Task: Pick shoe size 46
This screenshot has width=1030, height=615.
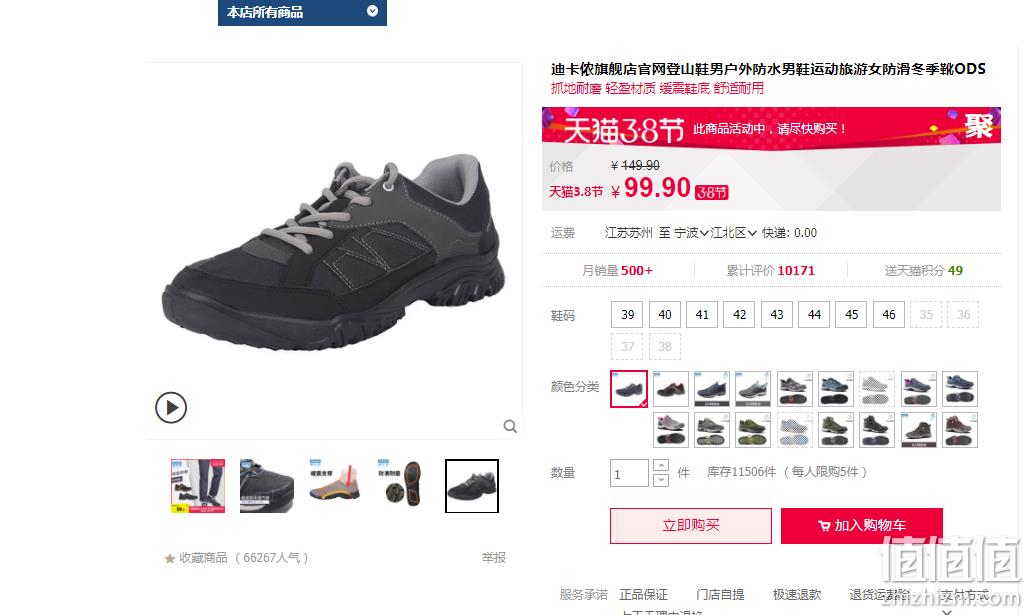Action: click(888, 315)
